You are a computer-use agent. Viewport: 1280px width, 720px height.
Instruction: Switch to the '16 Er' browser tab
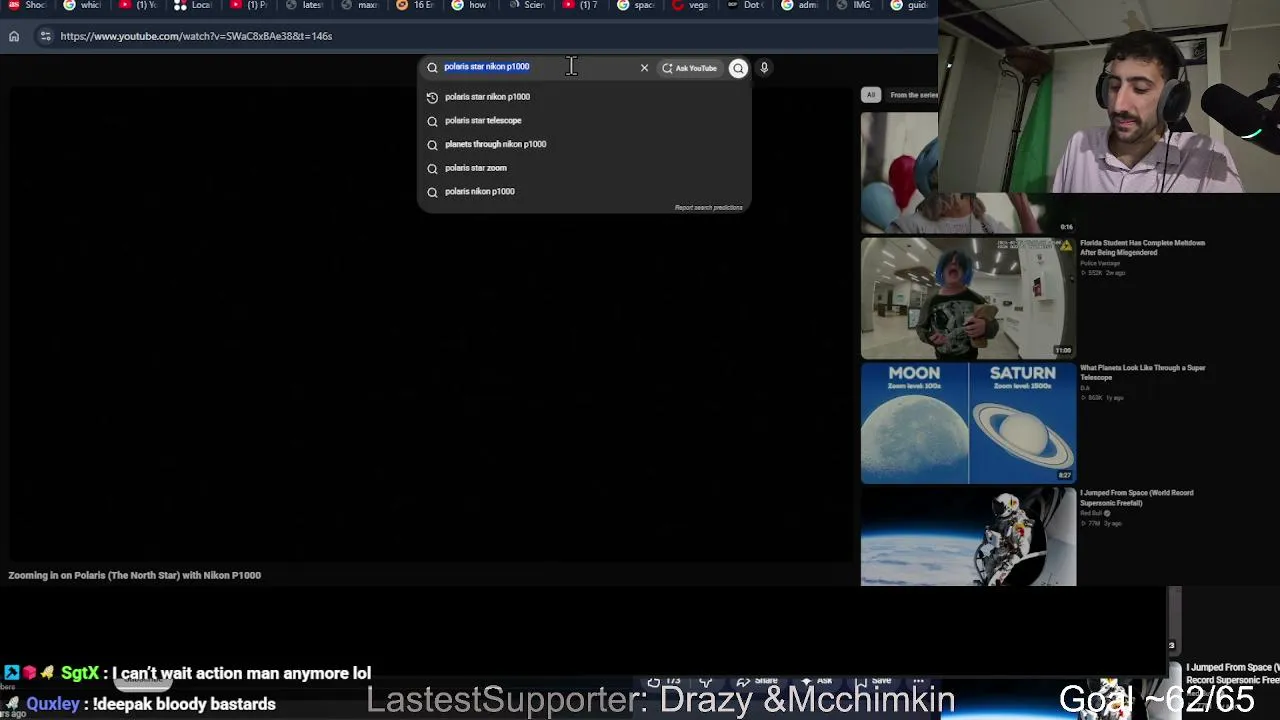pos(415,5)
